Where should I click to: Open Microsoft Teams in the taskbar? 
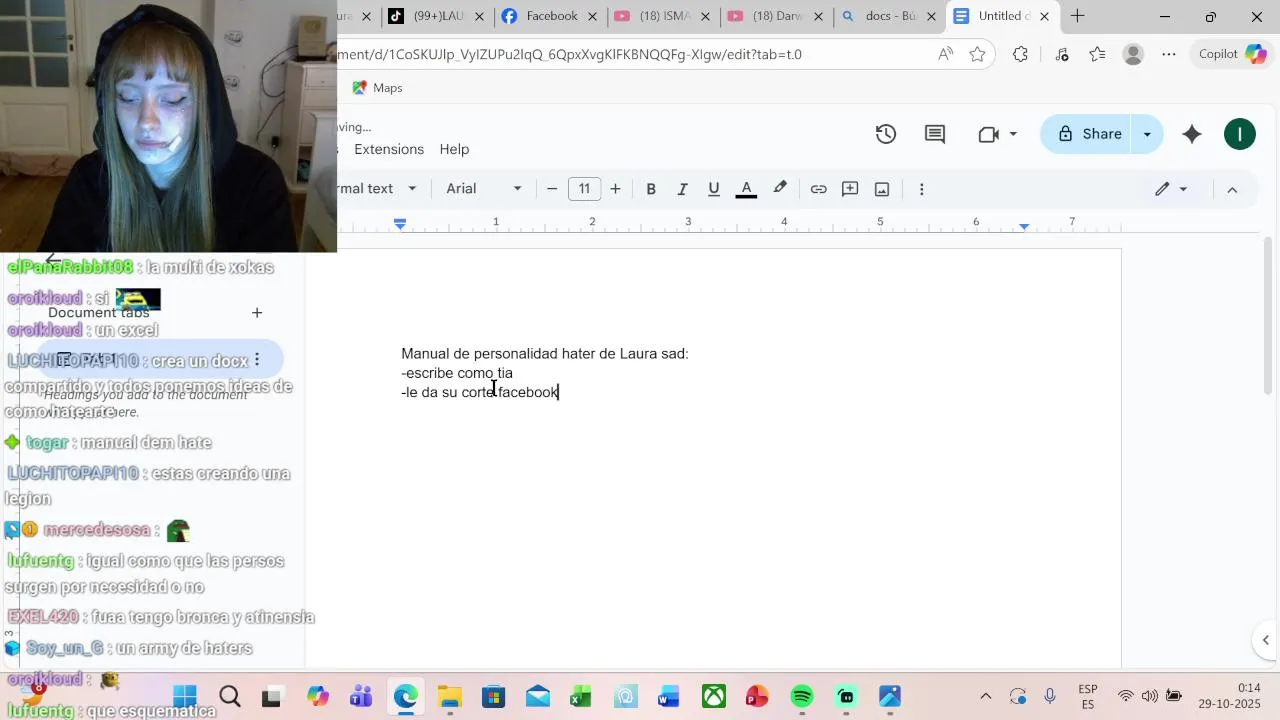click(361, 696)
